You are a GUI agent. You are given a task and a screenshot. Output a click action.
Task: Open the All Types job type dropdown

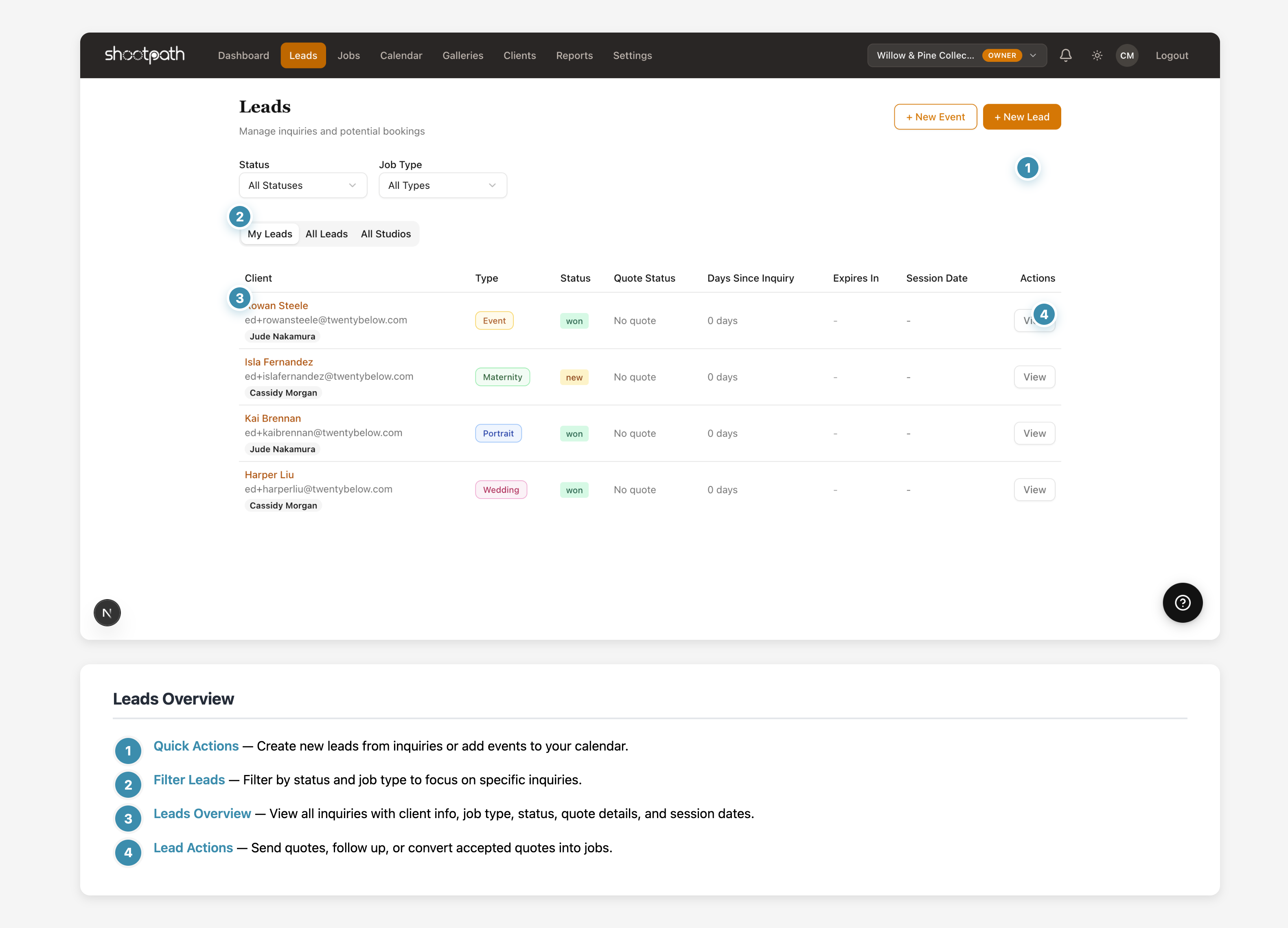pyautogui.click(x=442, y=185)
